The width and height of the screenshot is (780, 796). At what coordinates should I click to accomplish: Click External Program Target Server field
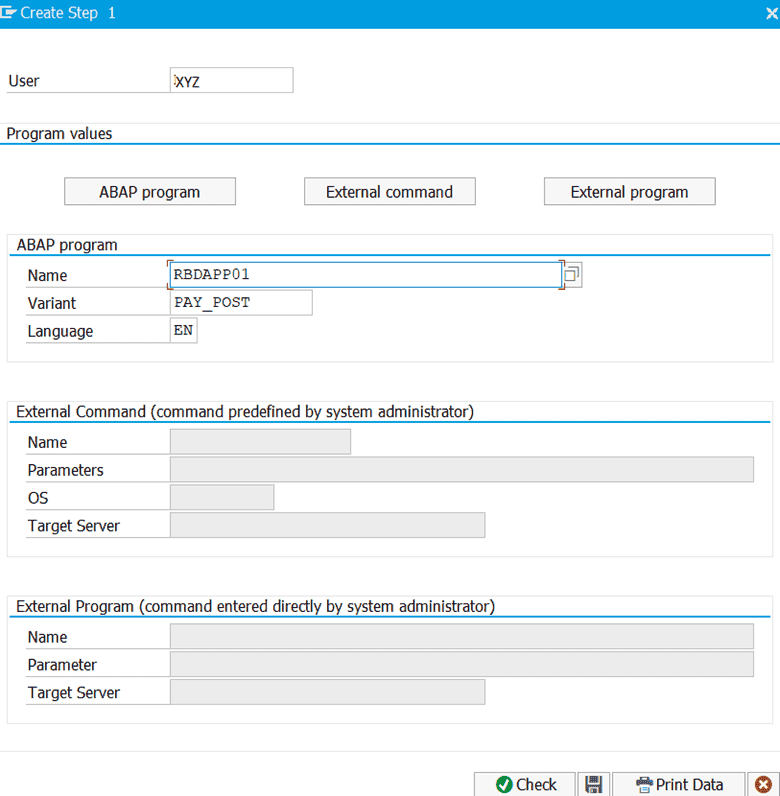327,693
